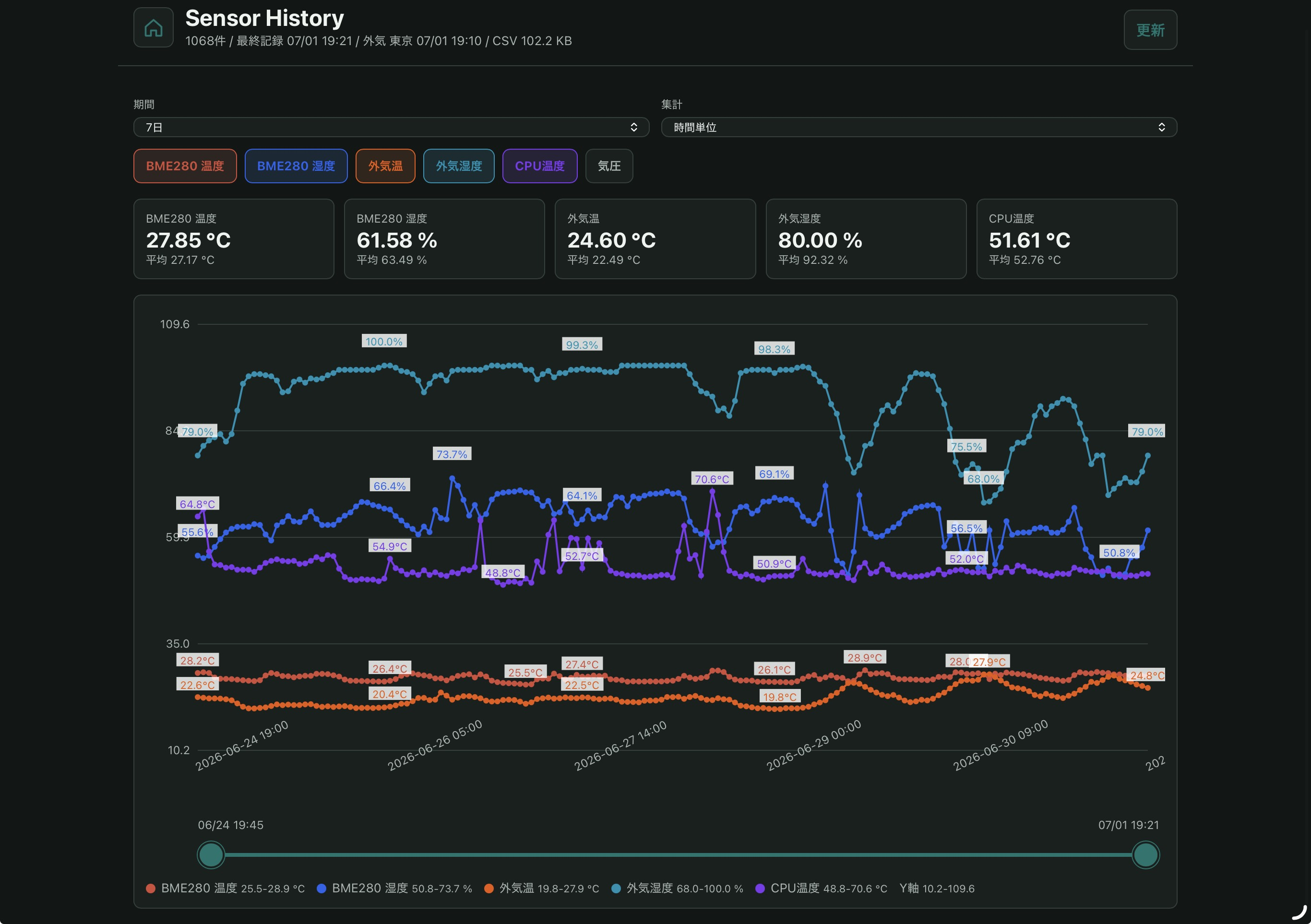Click the red BME280 温度 legend dot

pyautogui.click(x=151, y=888)
